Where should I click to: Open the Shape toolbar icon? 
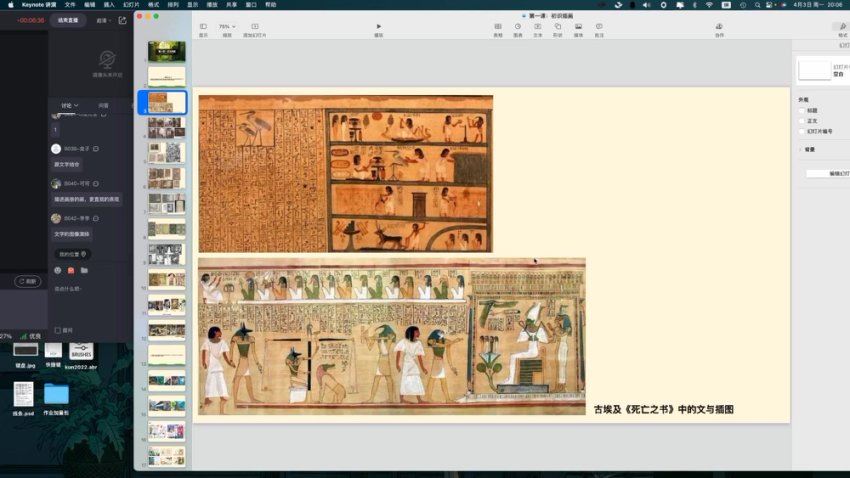coord(558,27)
